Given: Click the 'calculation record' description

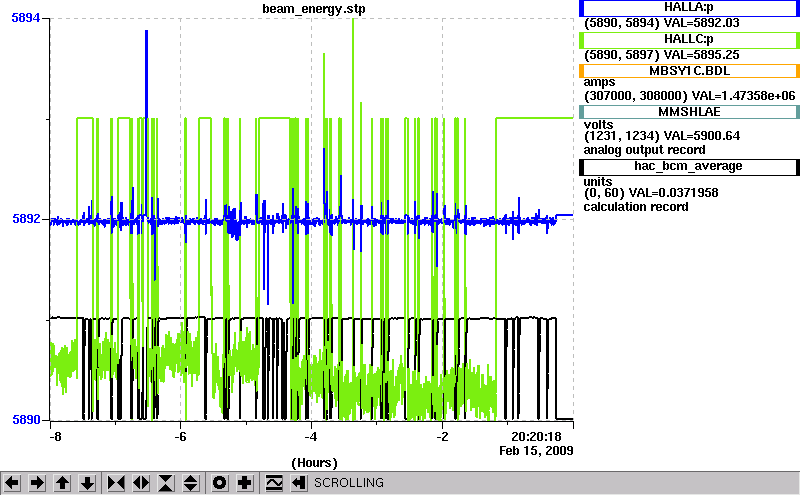Looking at the screenshot, I should pos(636,207).
